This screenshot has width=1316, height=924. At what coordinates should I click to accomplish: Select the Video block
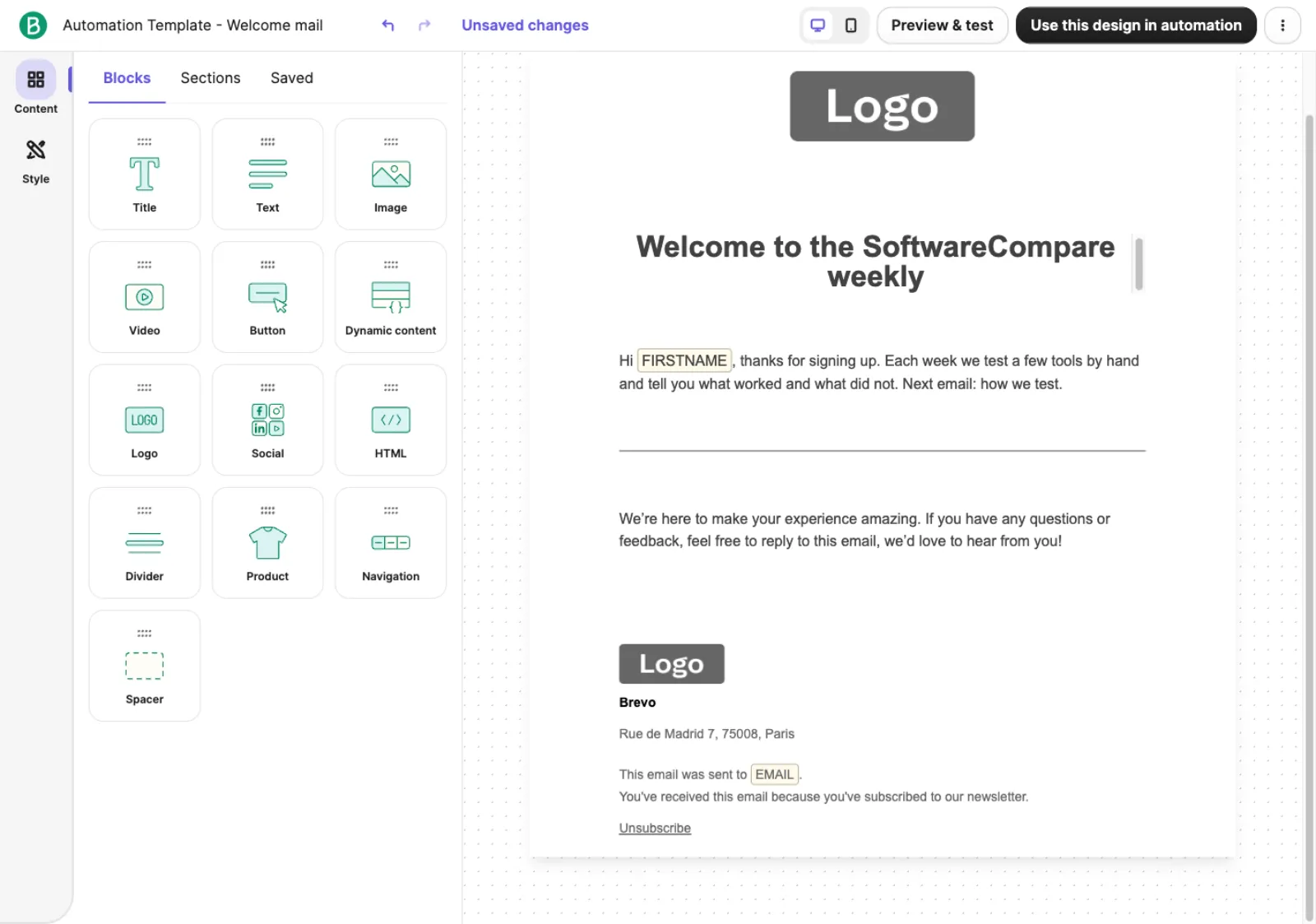[x=145, y=297]
